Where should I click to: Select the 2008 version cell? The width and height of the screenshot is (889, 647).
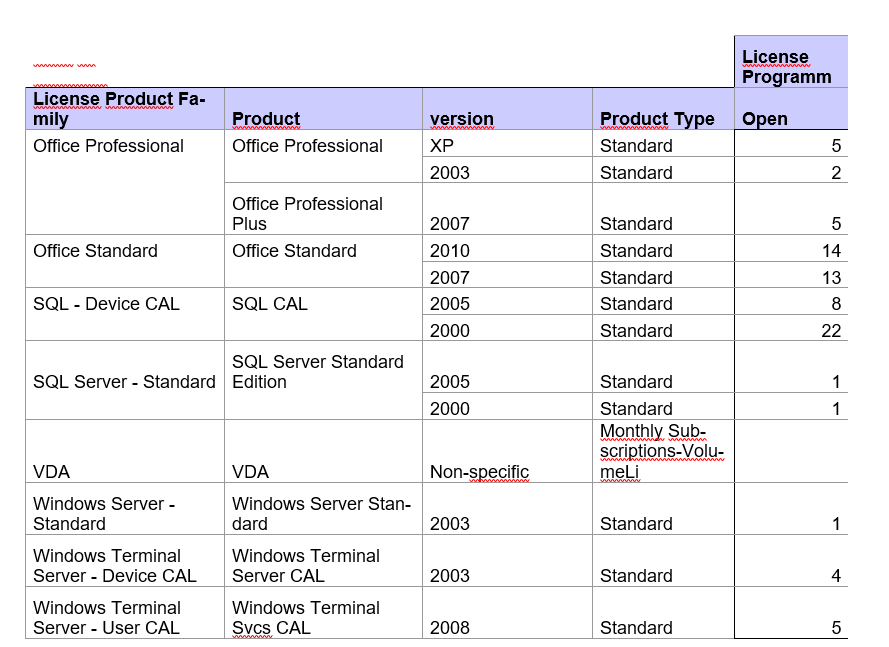(x=507, y=613)
